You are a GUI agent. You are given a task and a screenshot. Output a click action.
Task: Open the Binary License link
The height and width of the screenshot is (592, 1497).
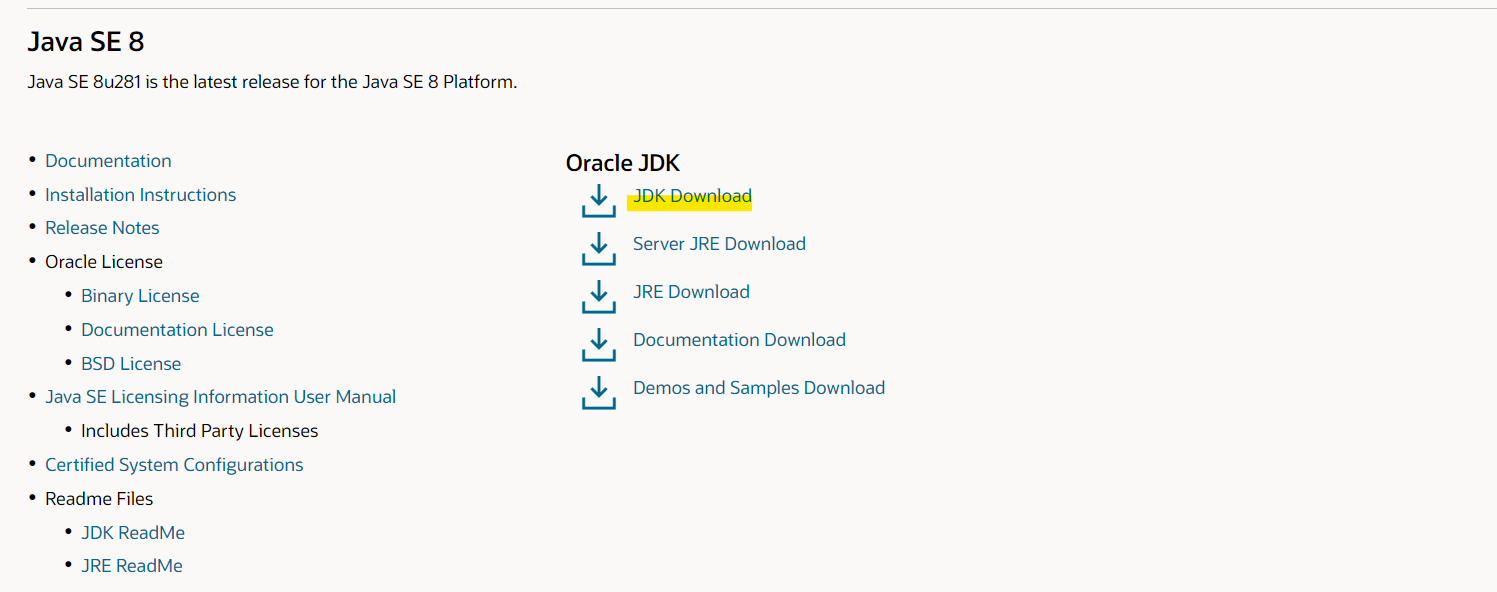[x=140, y=296]
